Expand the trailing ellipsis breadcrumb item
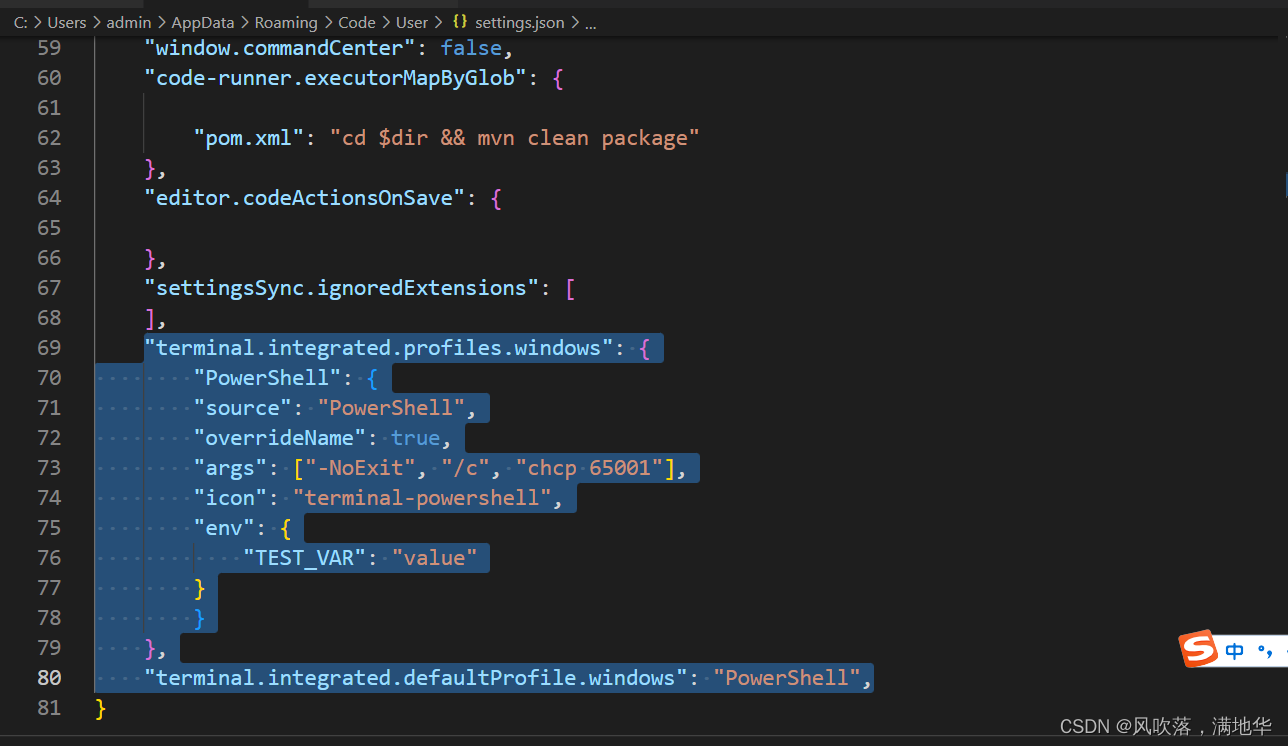Screen dimensions: 1288x746 tap(590, 22)
